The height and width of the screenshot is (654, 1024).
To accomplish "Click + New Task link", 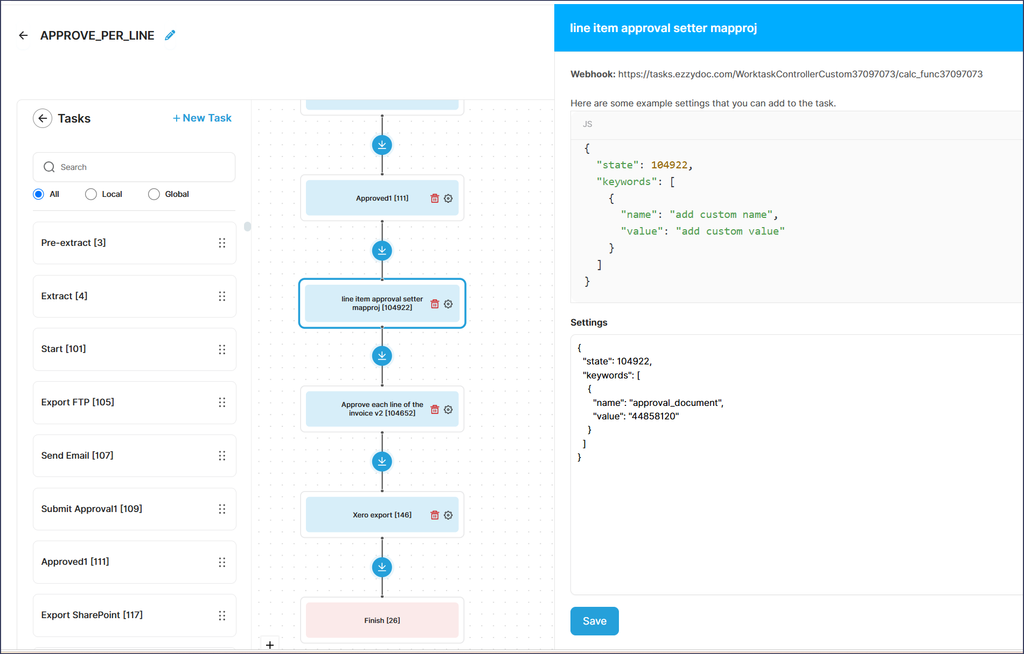I will [x=202, y=118].
